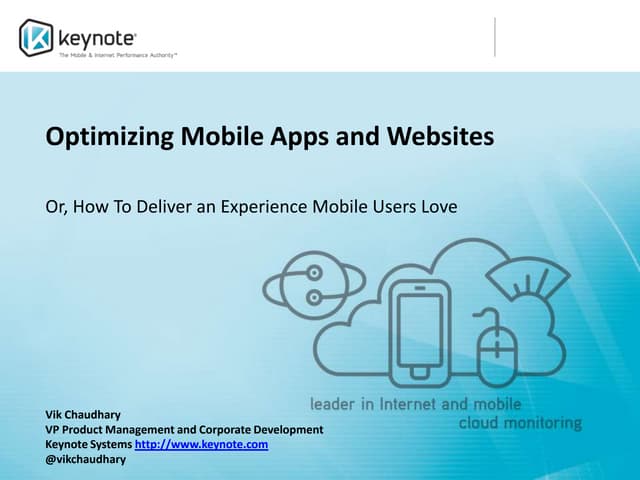The width and height of the screenshot is (640, 480).
Task: Click 'The Mobile & Internet Performance Authority' tagline
Action: pos(116,55)
